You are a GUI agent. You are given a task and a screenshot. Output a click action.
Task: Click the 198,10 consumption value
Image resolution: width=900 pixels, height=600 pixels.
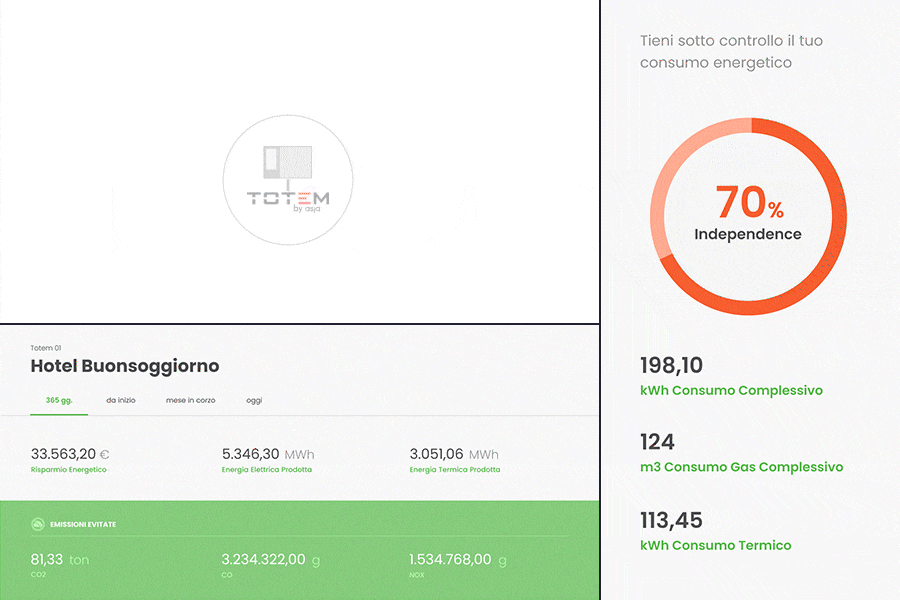click(671, 364)
